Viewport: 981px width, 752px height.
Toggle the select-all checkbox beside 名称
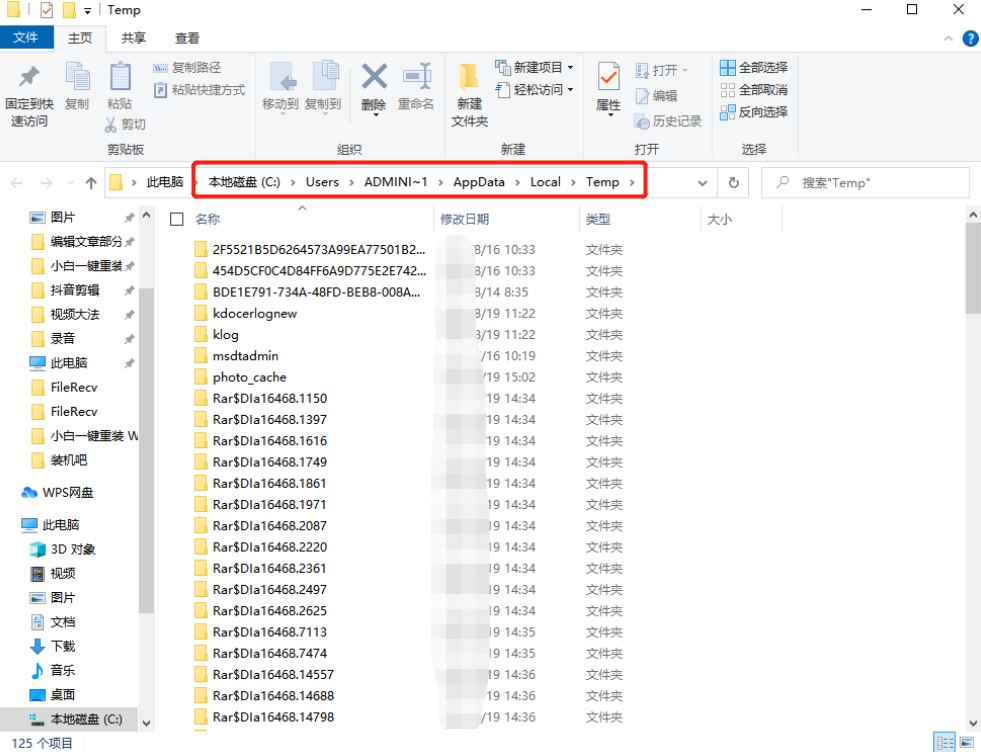177,219
